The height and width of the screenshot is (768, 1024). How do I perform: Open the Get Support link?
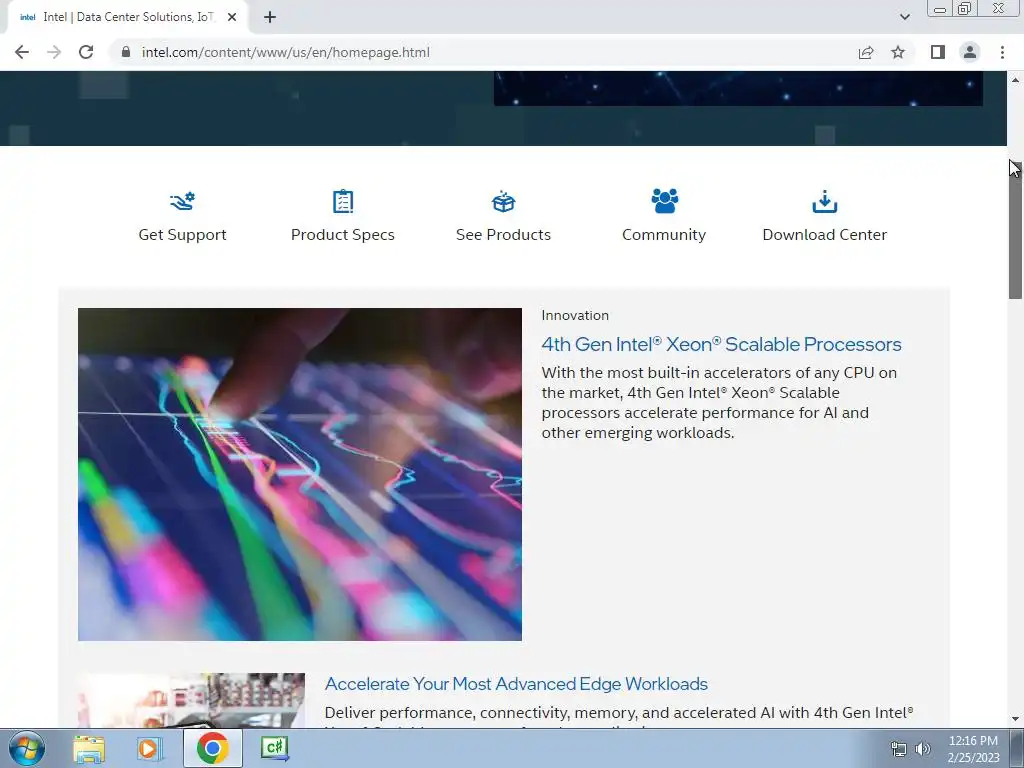coord(182,234)
